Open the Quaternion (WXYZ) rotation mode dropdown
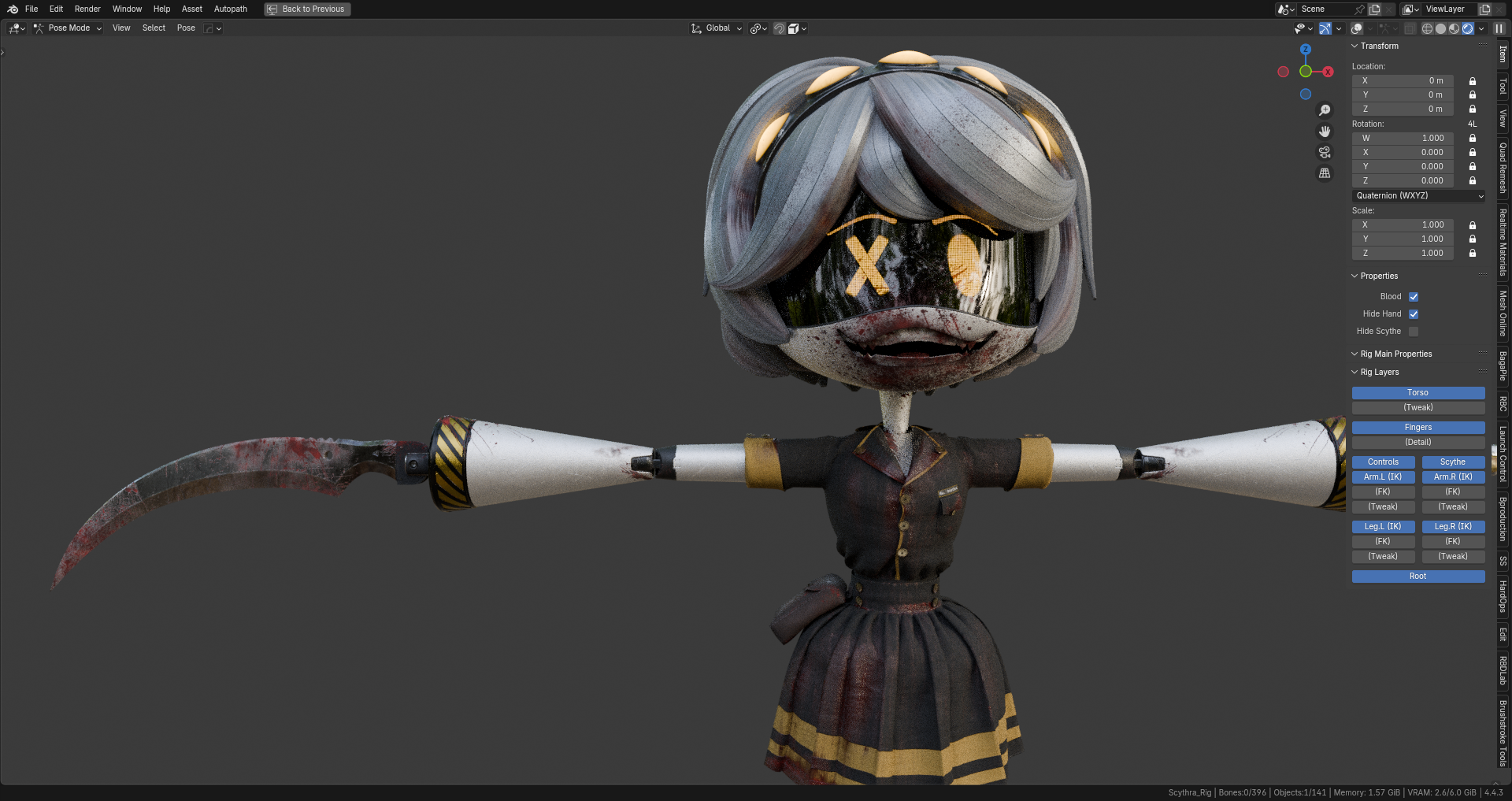This screenshot has height=801, width=1512. pos(1418,196)
